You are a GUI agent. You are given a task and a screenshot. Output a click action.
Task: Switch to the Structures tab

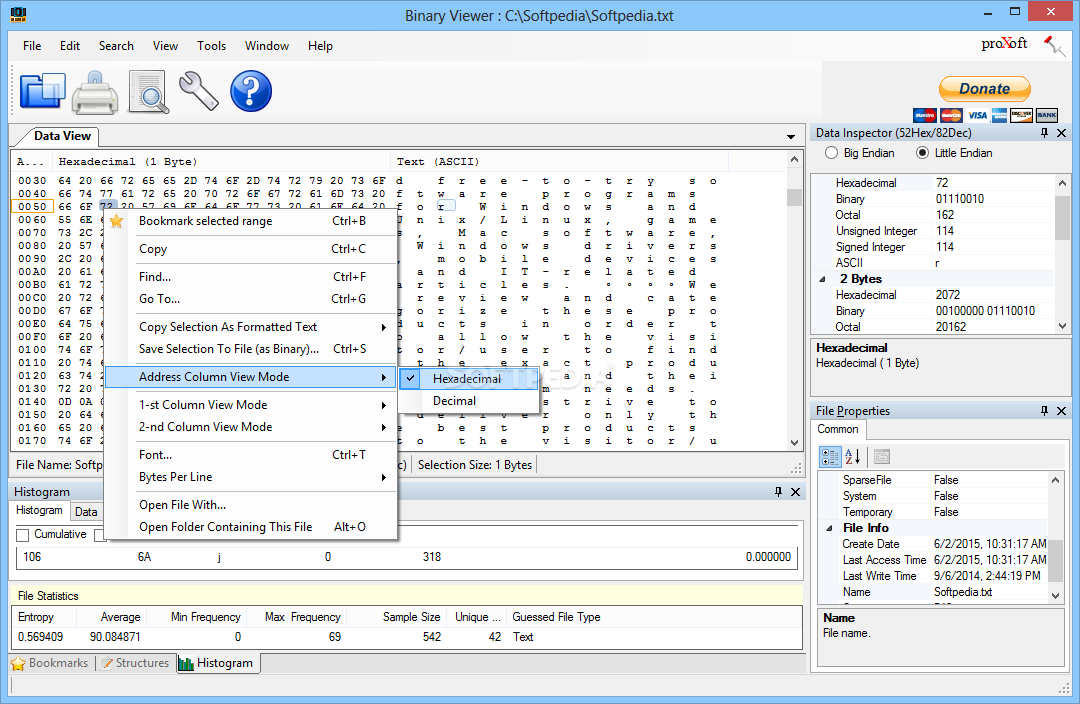[134, 663]
